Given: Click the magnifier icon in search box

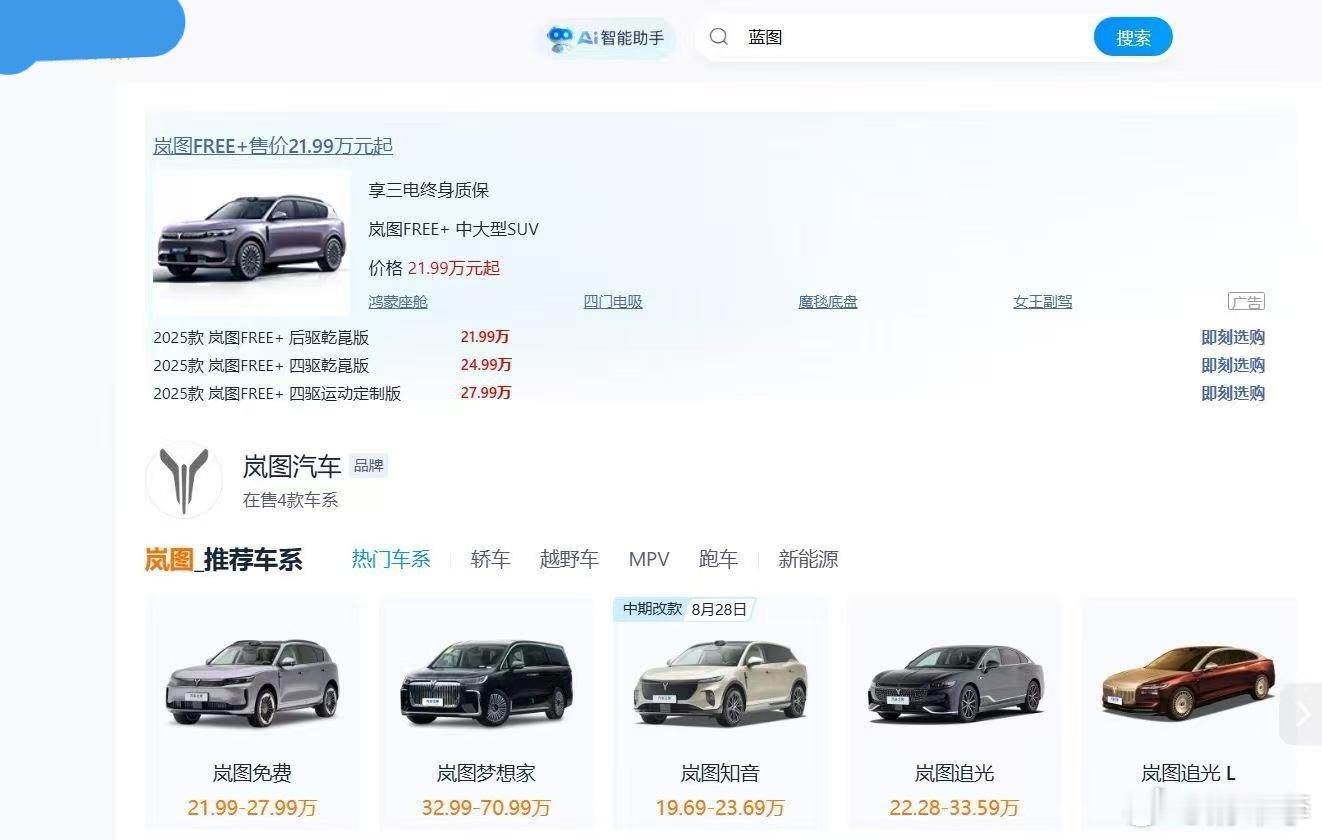Looking at the screenshot, I should click(718, 37).
